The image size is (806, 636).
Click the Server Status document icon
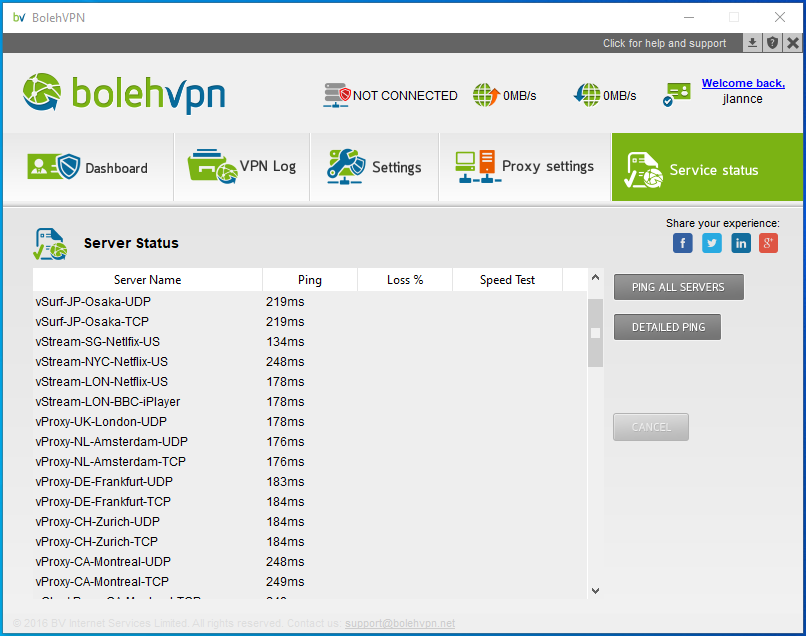(x=50, y=244)
